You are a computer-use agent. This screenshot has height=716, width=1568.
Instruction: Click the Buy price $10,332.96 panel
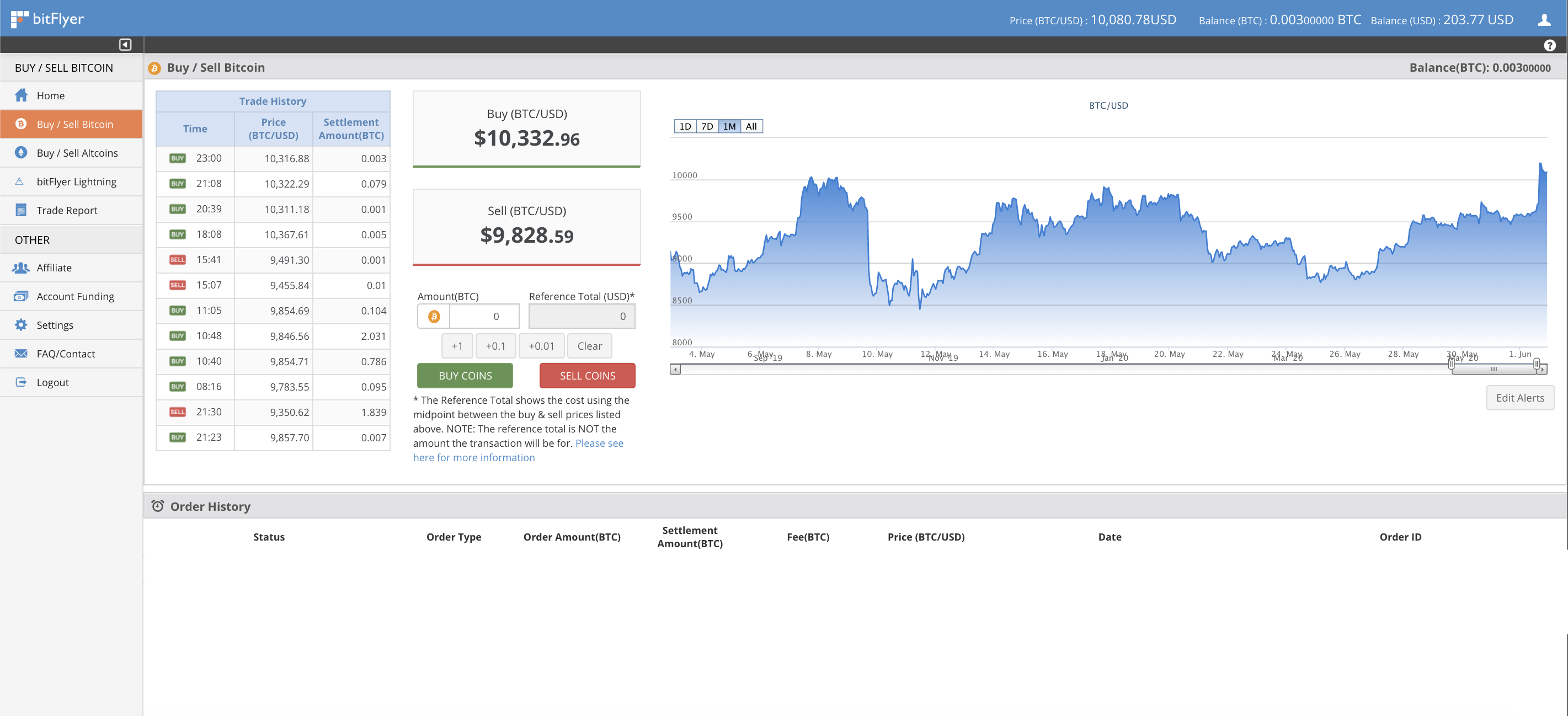[526, 129]
